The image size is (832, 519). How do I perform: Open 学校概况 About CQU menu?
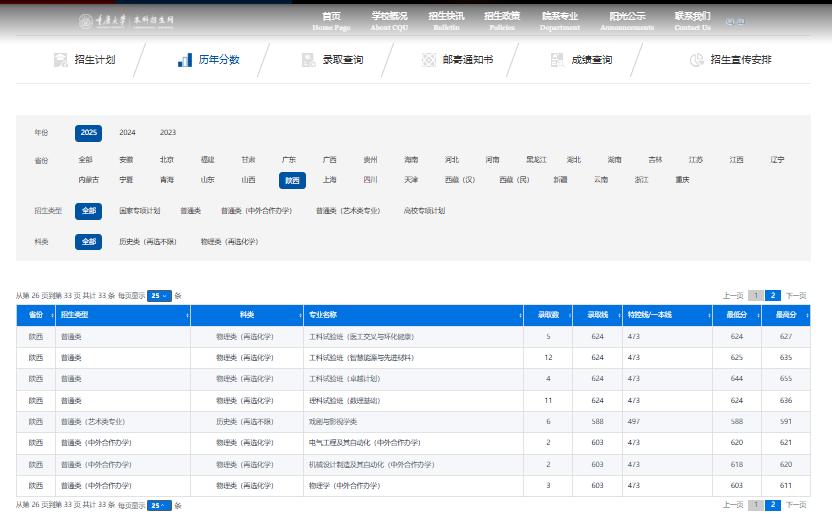389,21
